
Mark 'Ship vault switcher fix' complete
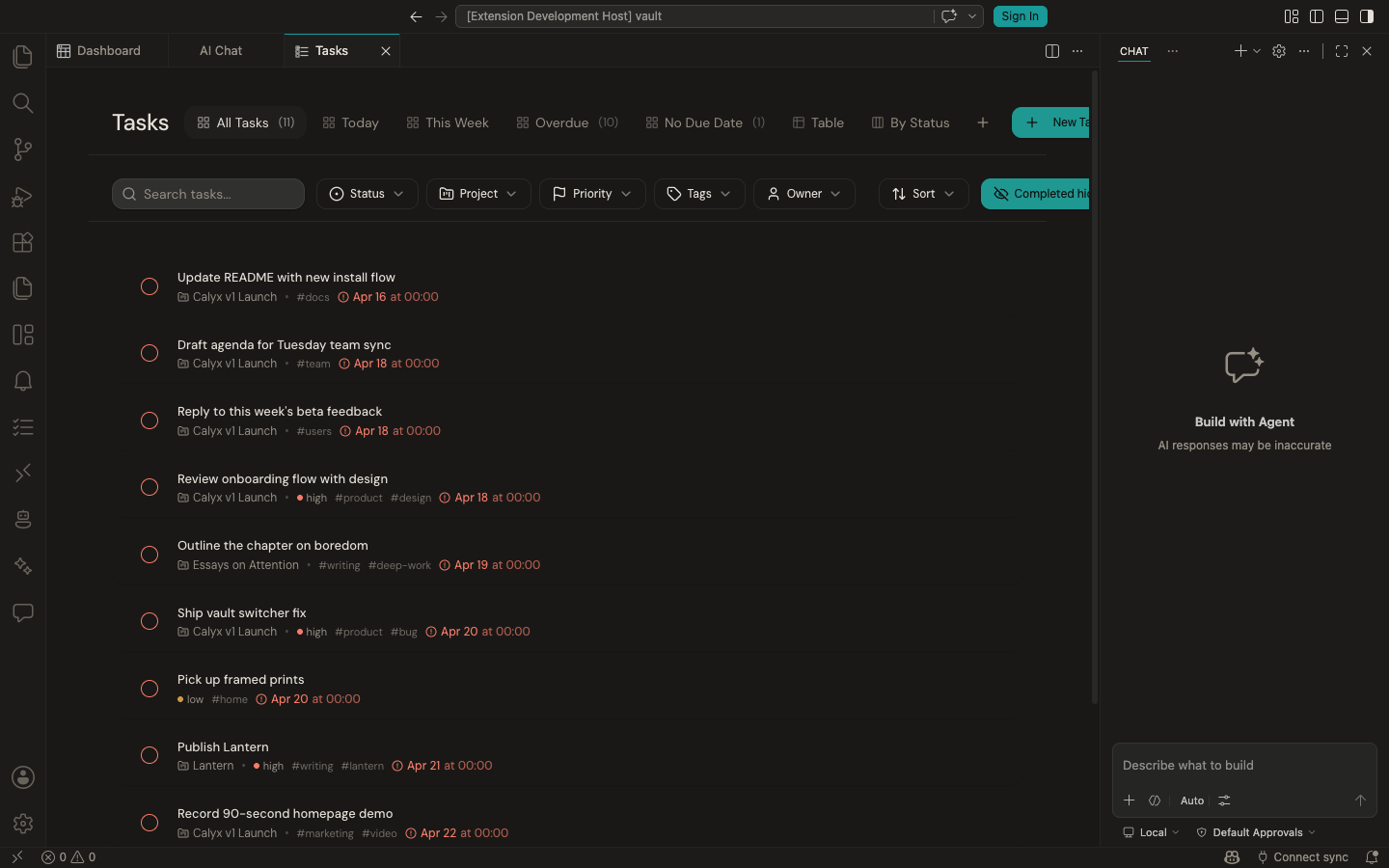[x=150, y=621]
